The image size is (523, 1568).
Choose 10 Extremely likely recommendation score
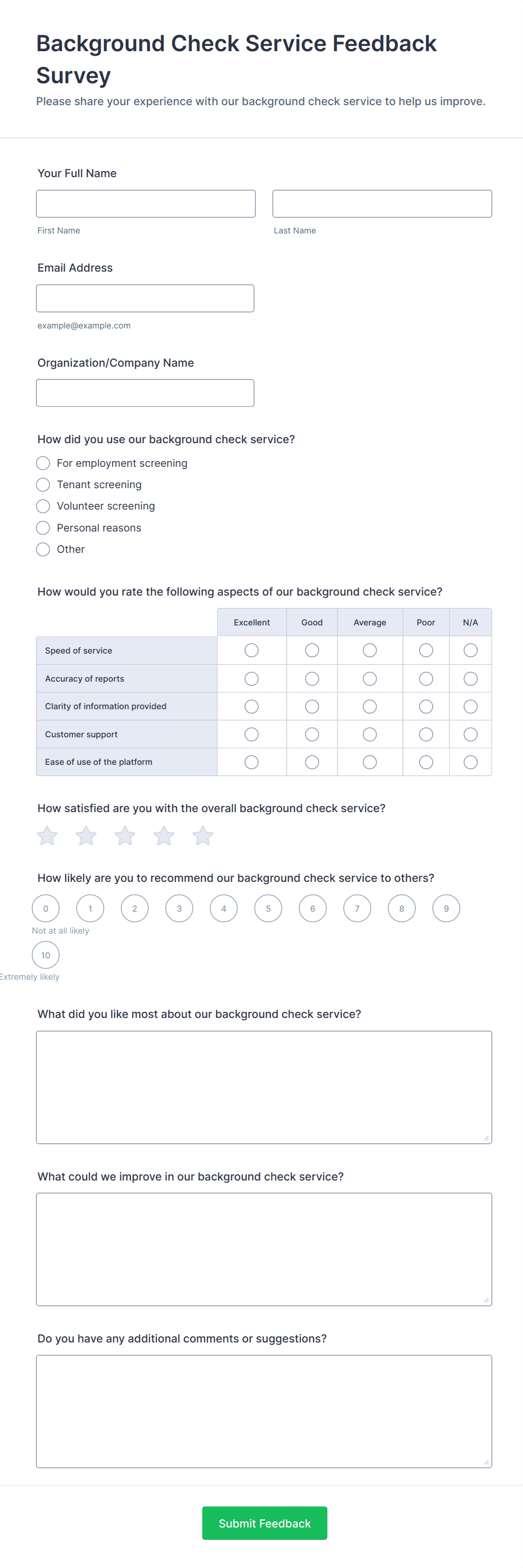click(x=46, y=955)
